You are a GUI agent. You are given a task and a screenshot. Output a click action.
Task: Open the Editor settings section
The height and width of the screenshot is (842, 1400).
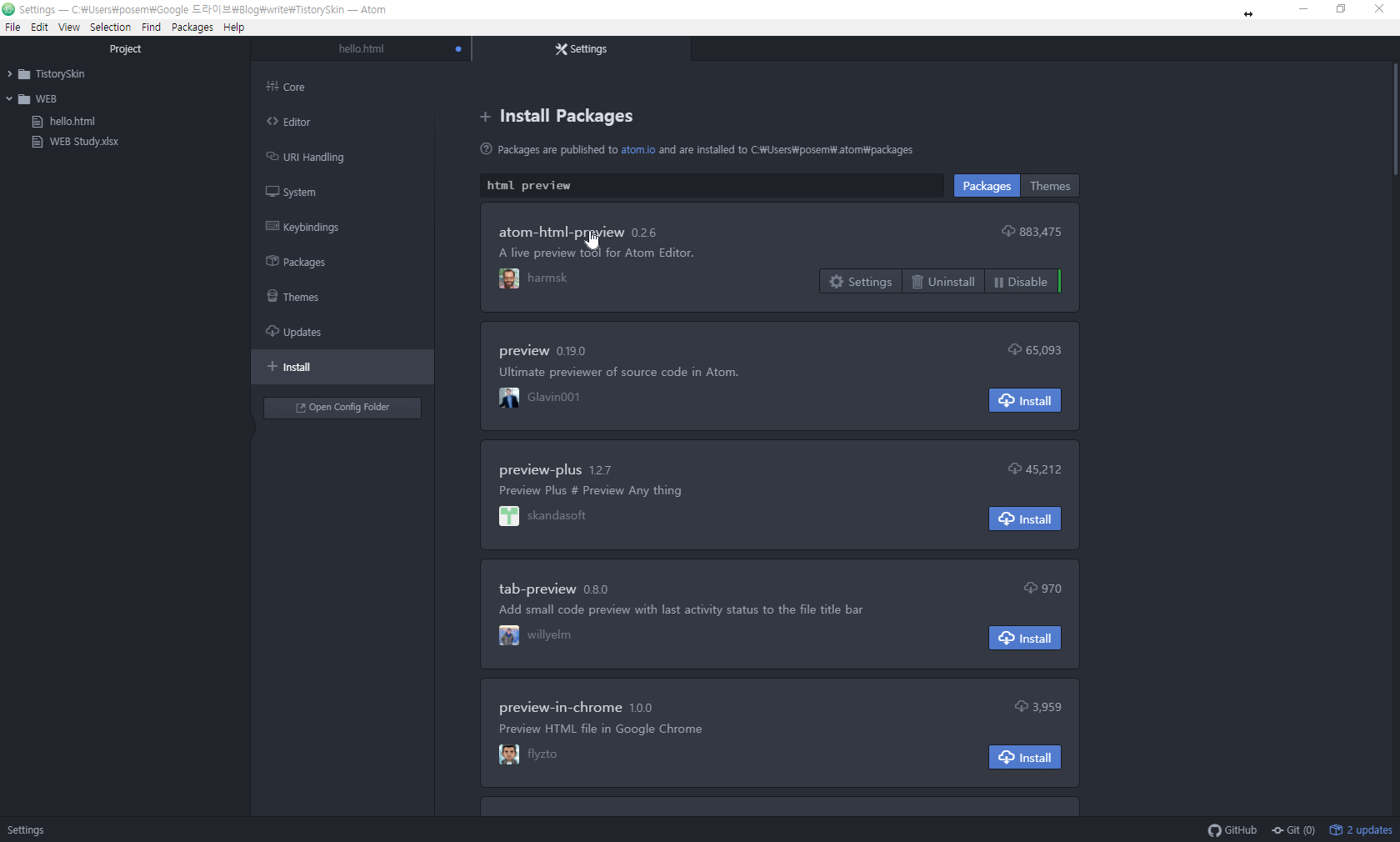point(342,122)
